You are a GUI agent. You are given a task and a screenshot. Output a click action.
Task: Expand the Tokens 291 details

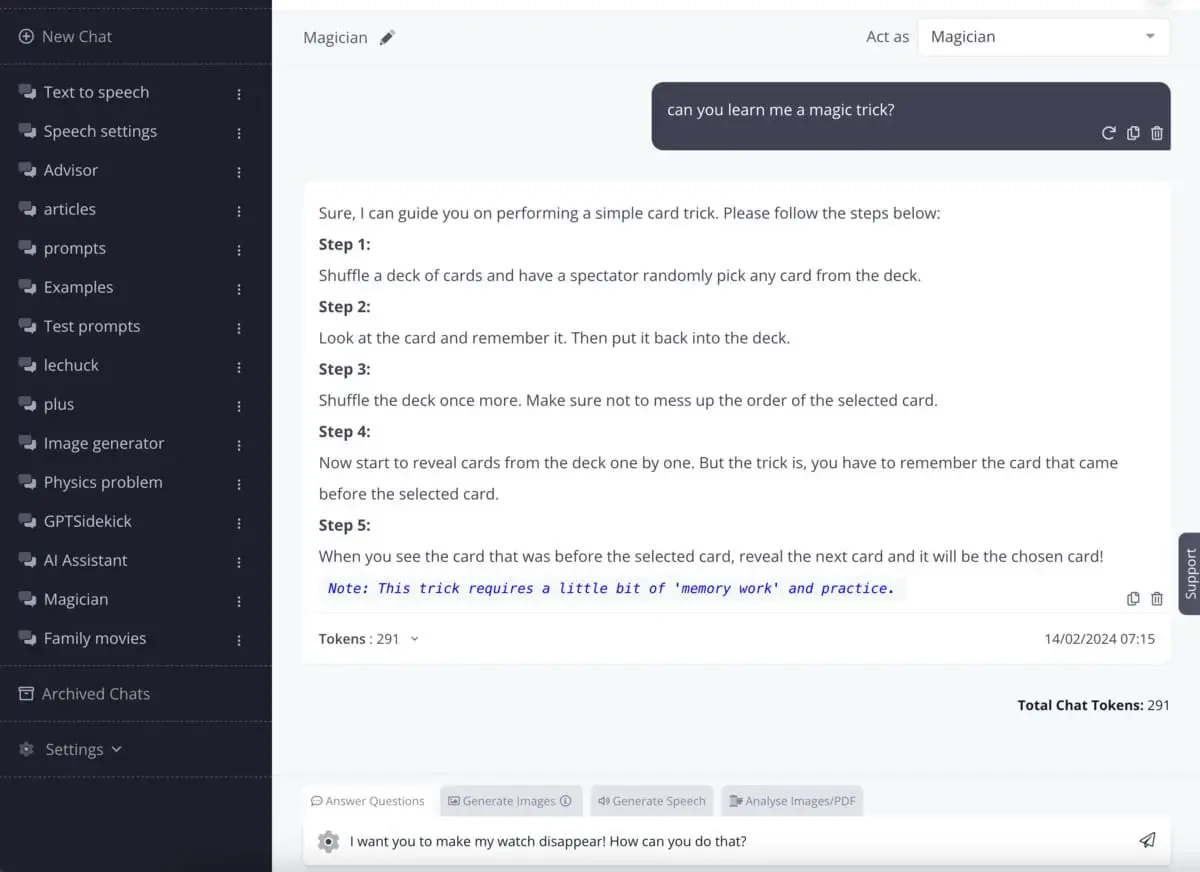pyautogui.click(x=415, y=638)
